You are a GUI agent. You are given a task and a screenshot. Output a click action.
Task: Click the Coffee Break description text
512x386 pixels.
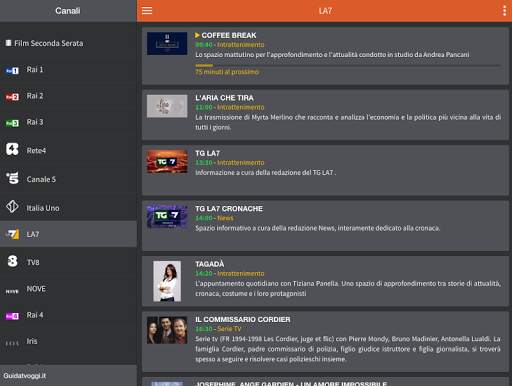(x=332, y=55)
